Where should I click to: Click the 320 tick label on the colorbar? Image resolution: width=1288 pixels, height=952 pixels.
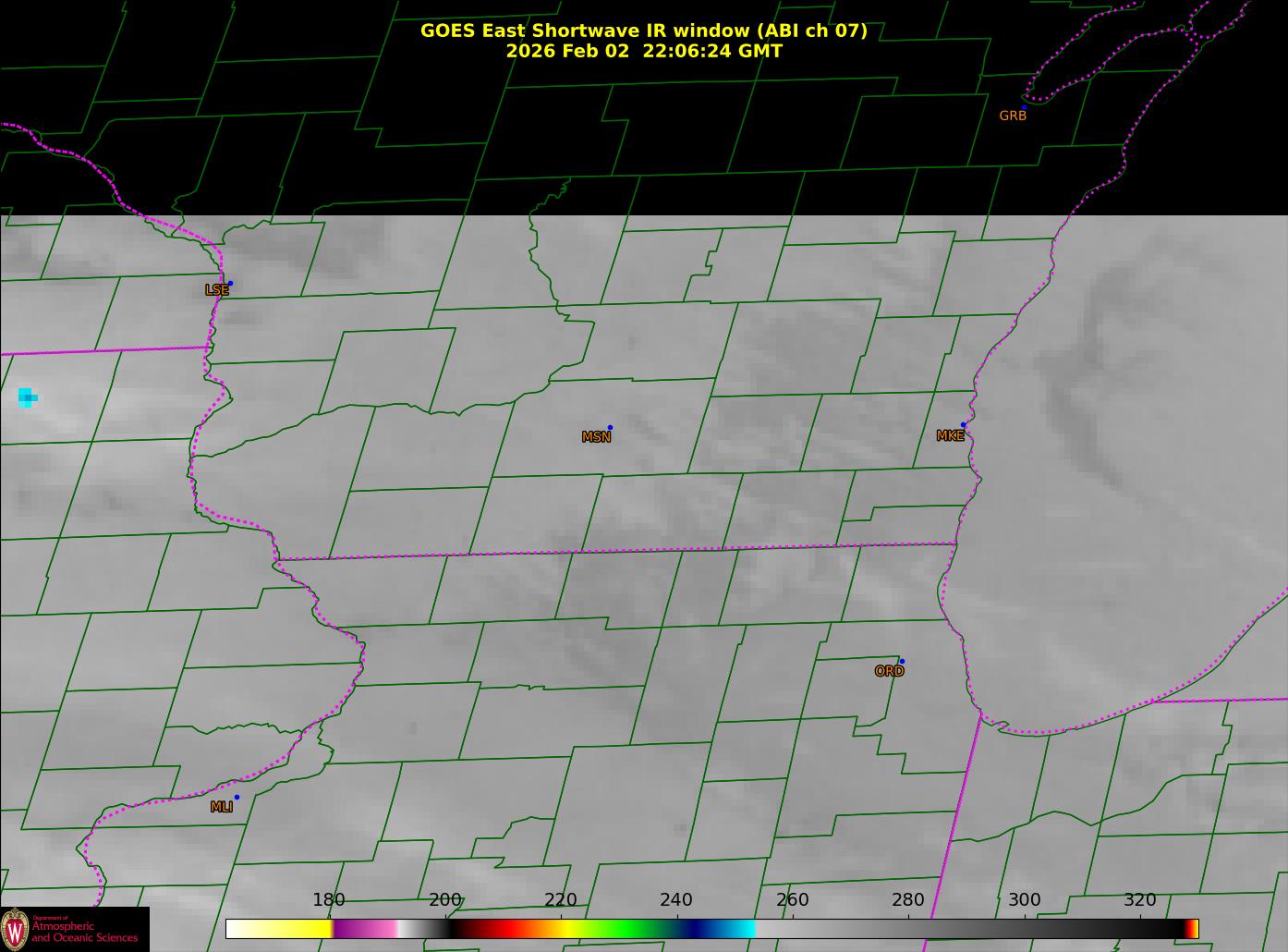[x=1139, y=900]
